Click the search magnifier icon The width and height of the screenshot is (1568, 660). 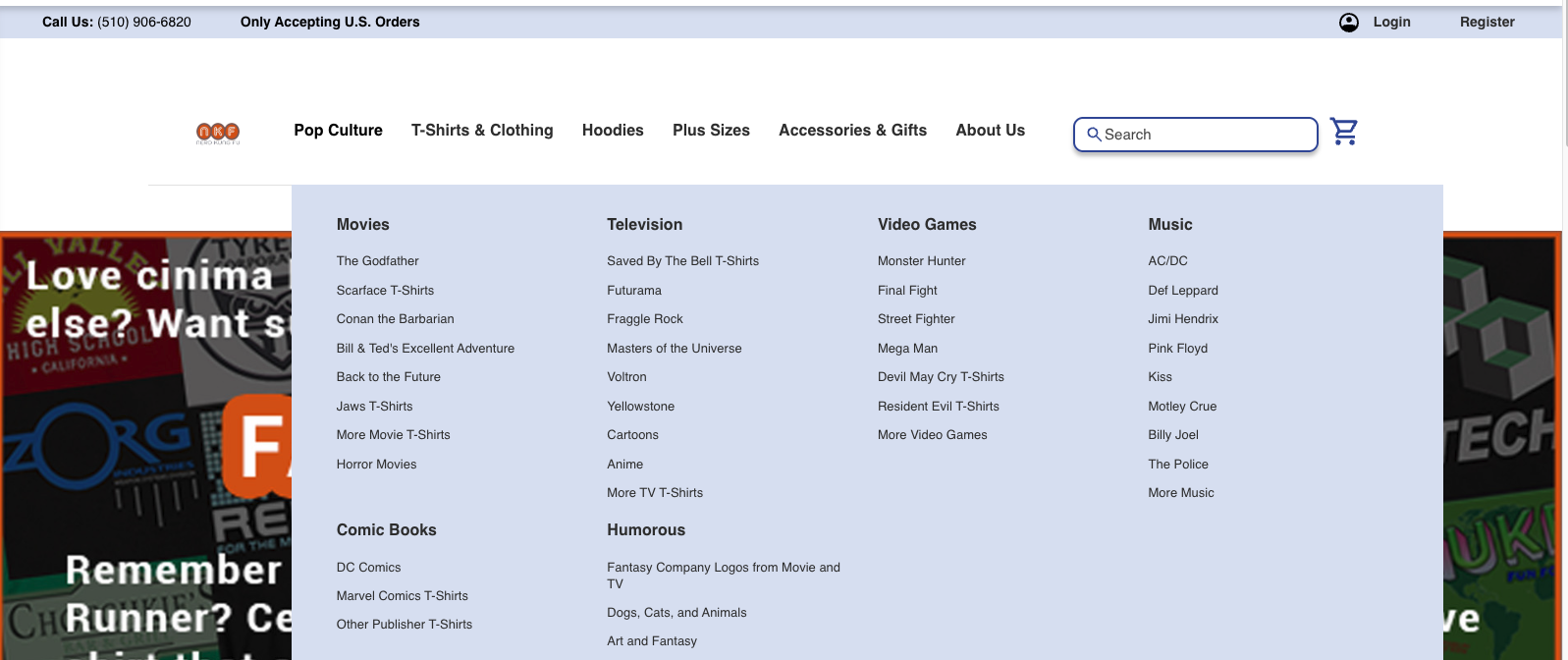coord(1094,135)
